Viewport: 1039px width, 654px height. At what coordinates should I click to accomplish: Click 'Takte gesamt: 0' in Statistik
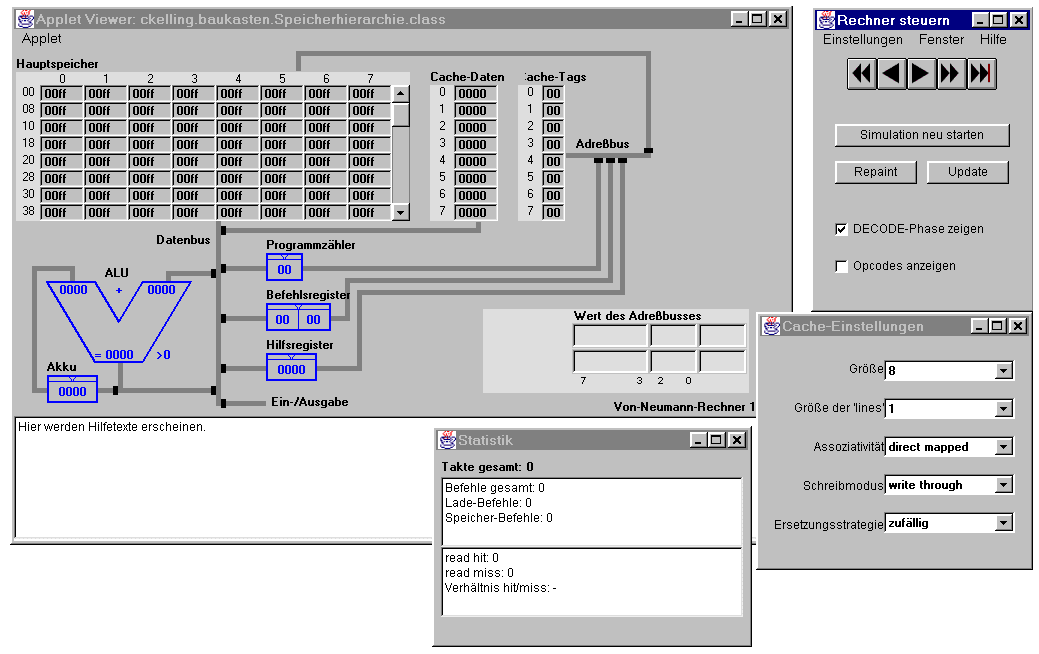[x=487, y=467]
